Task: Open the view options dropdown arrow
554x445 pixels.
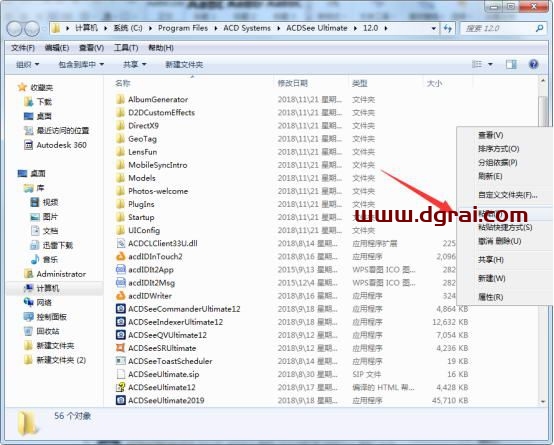Action: tap(490, 64)
